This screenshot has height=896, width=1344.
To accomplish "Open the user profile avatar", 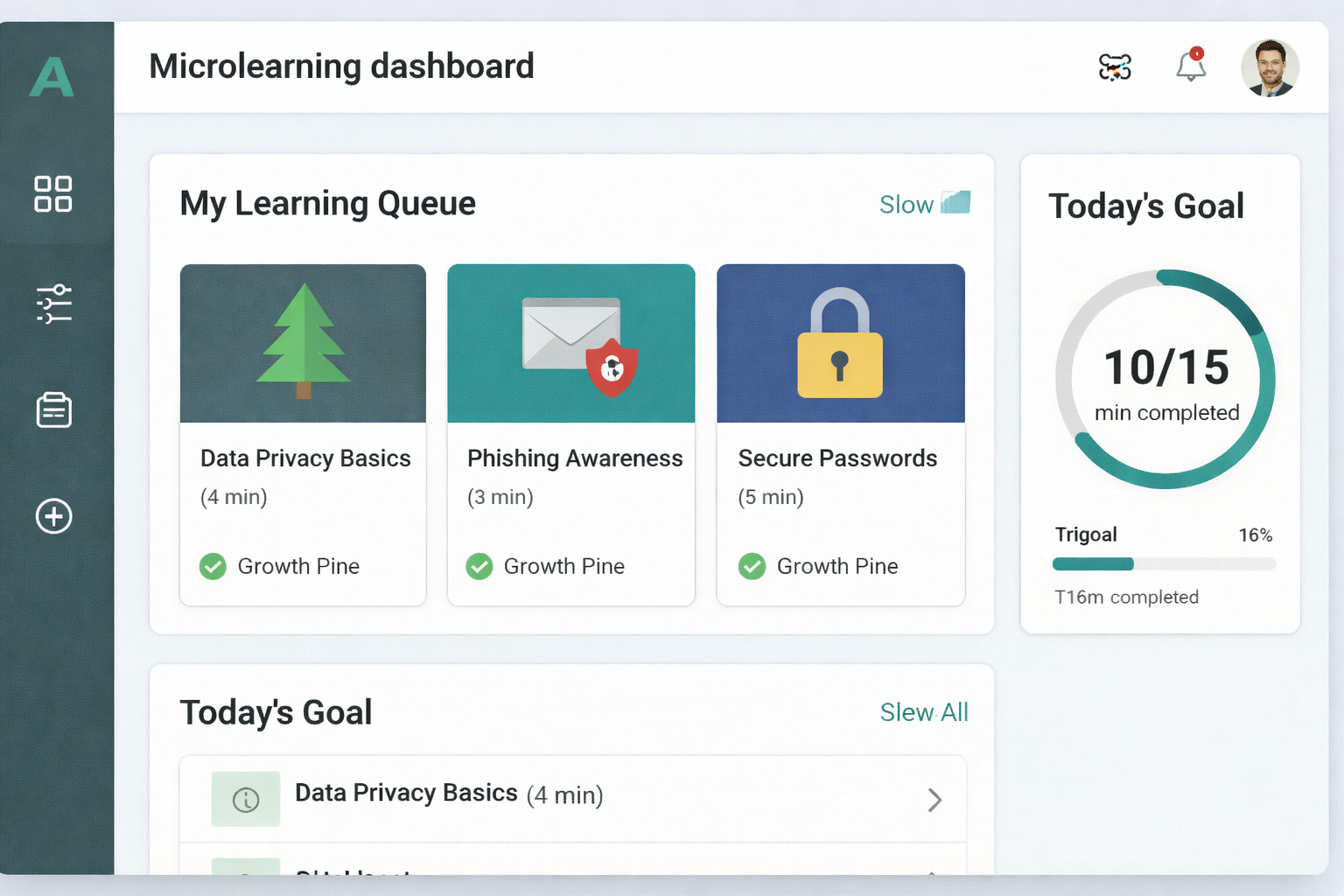I will (x=1270, y=67).
